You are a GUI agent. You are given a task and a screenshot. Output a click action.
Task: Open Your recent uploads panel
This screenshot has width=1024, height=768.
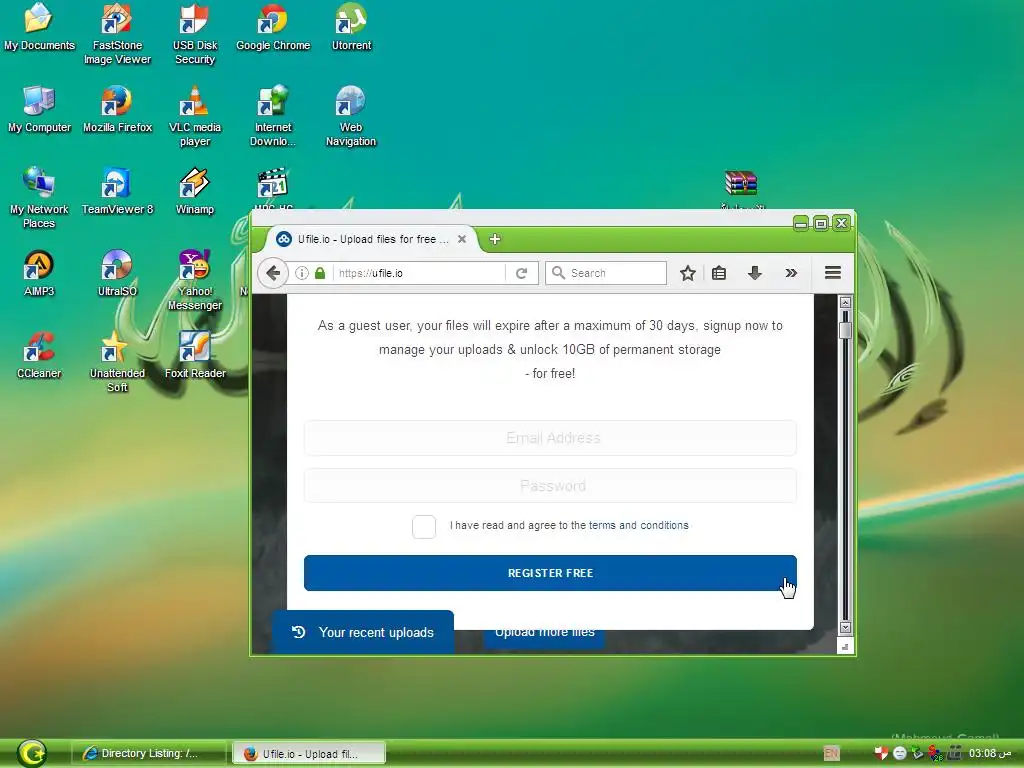(363, 632)
